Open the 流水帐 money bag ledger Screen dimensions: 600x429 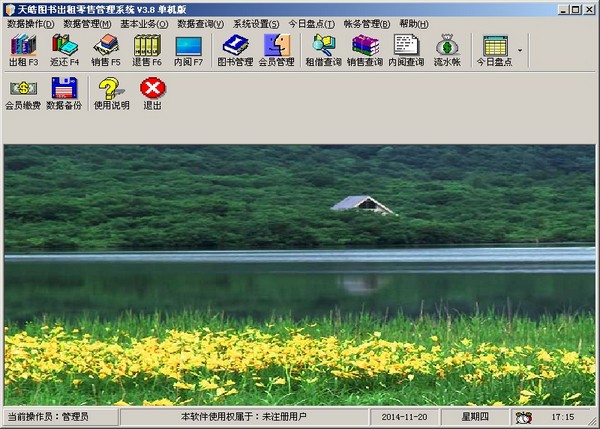(447, 50)
